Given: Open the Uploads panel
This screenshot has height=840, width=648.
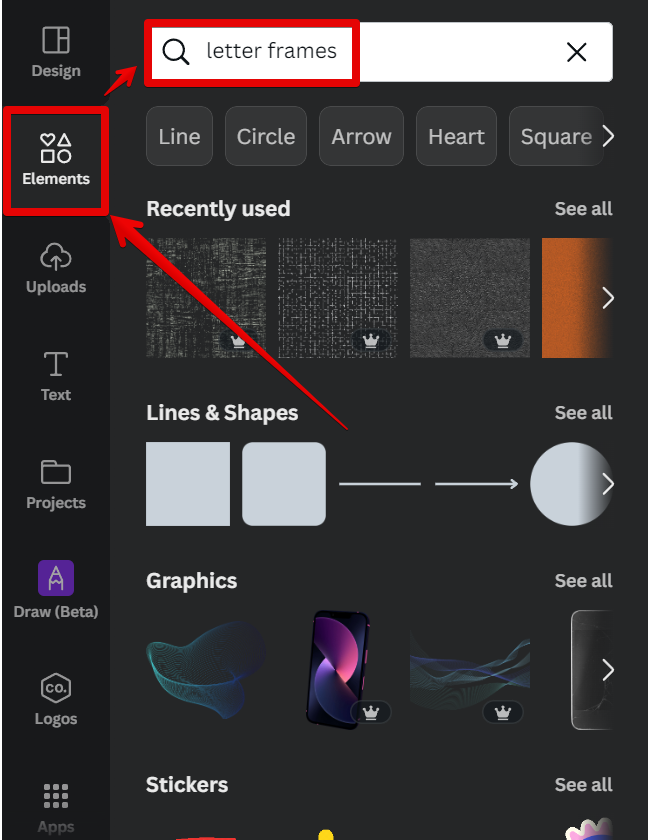Looking at the screenshot, I should pyautogui.click(x=56, y=268).
